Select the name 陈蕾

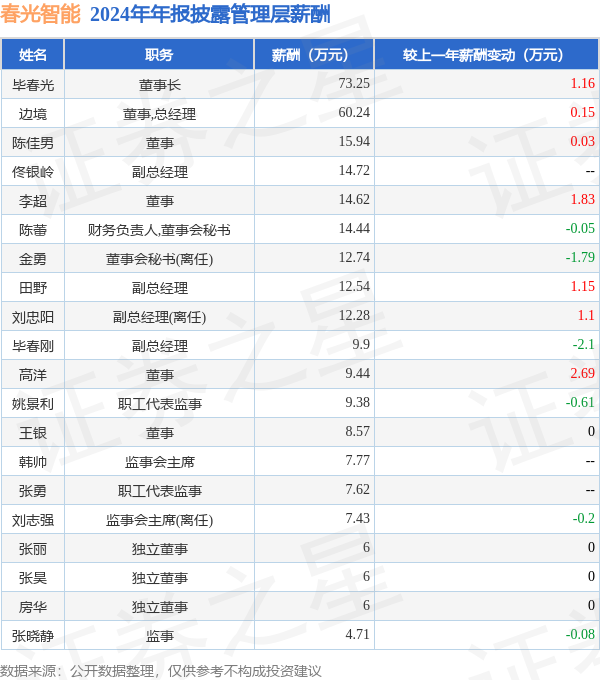[33, 230]
